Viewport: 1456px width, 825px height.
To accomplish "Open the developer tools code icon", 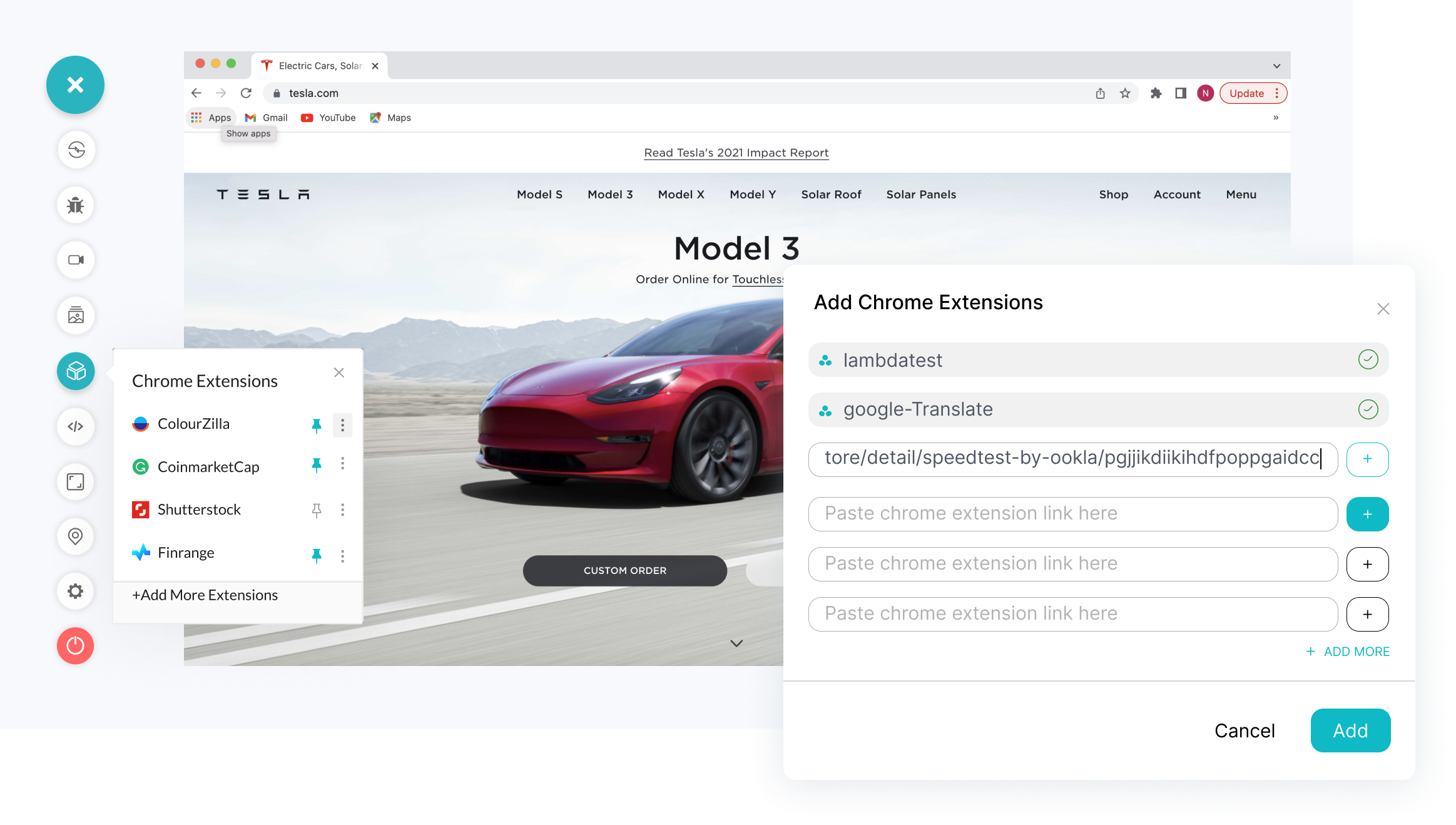I will (x=76, y=426).
